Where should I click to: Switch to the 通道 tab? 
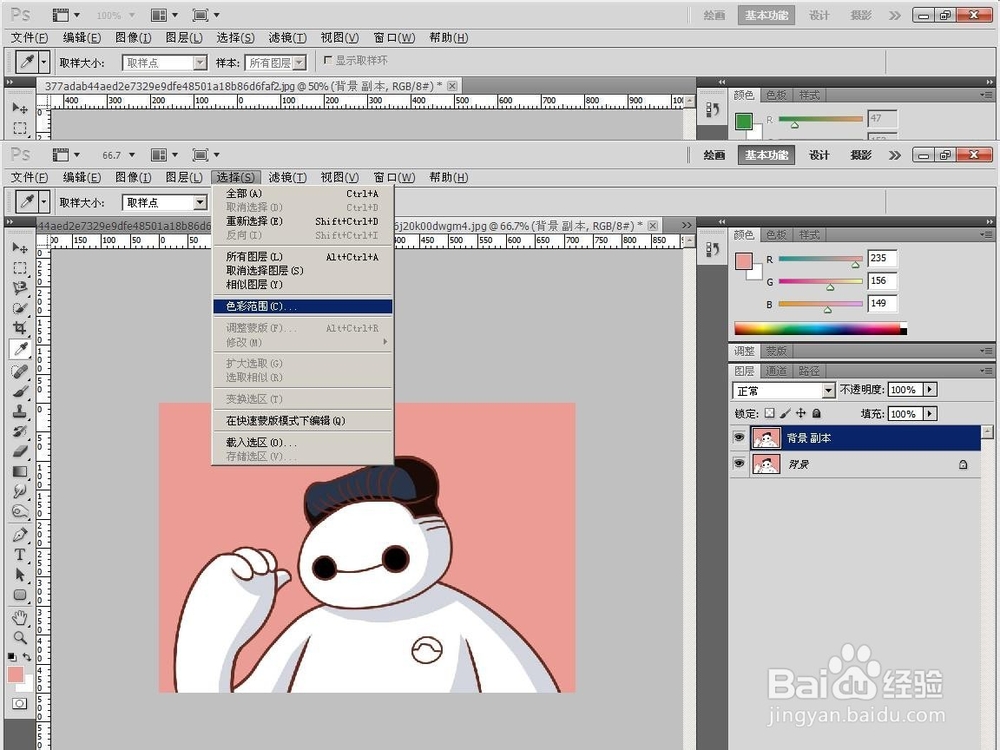(x=776, y=371)
